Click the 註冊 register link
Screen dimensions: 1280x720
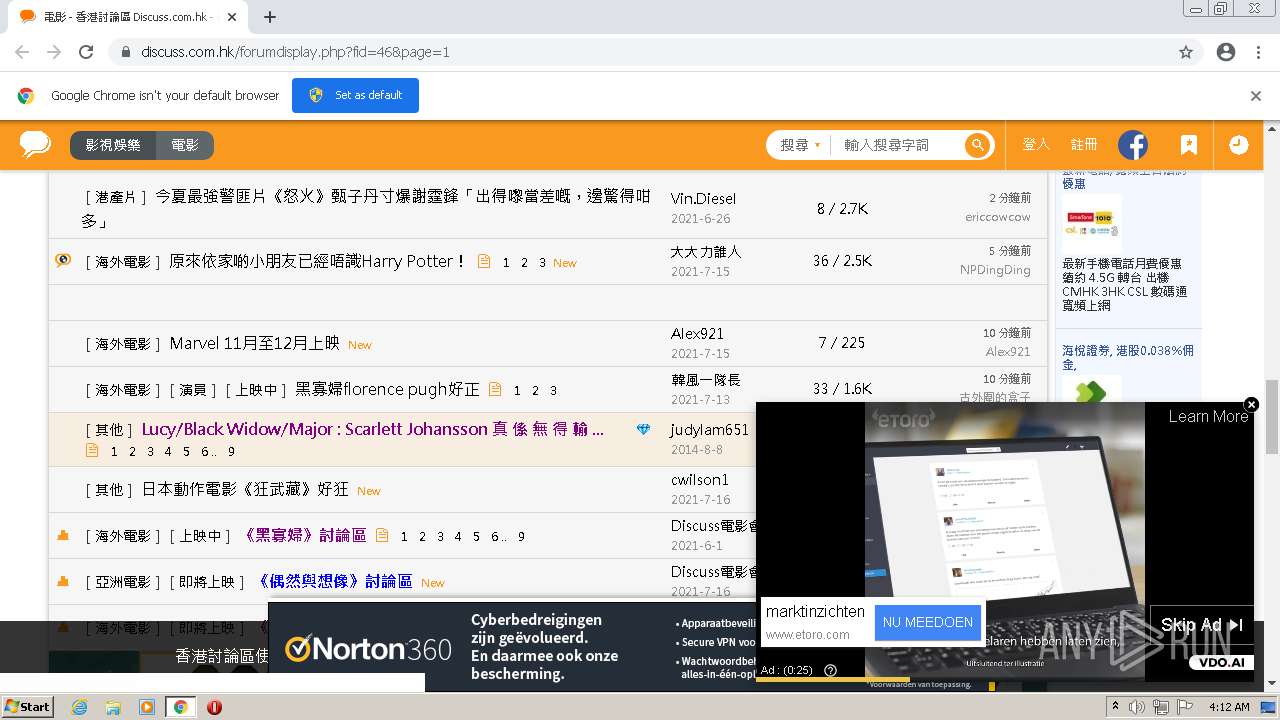pos(1084,145)
